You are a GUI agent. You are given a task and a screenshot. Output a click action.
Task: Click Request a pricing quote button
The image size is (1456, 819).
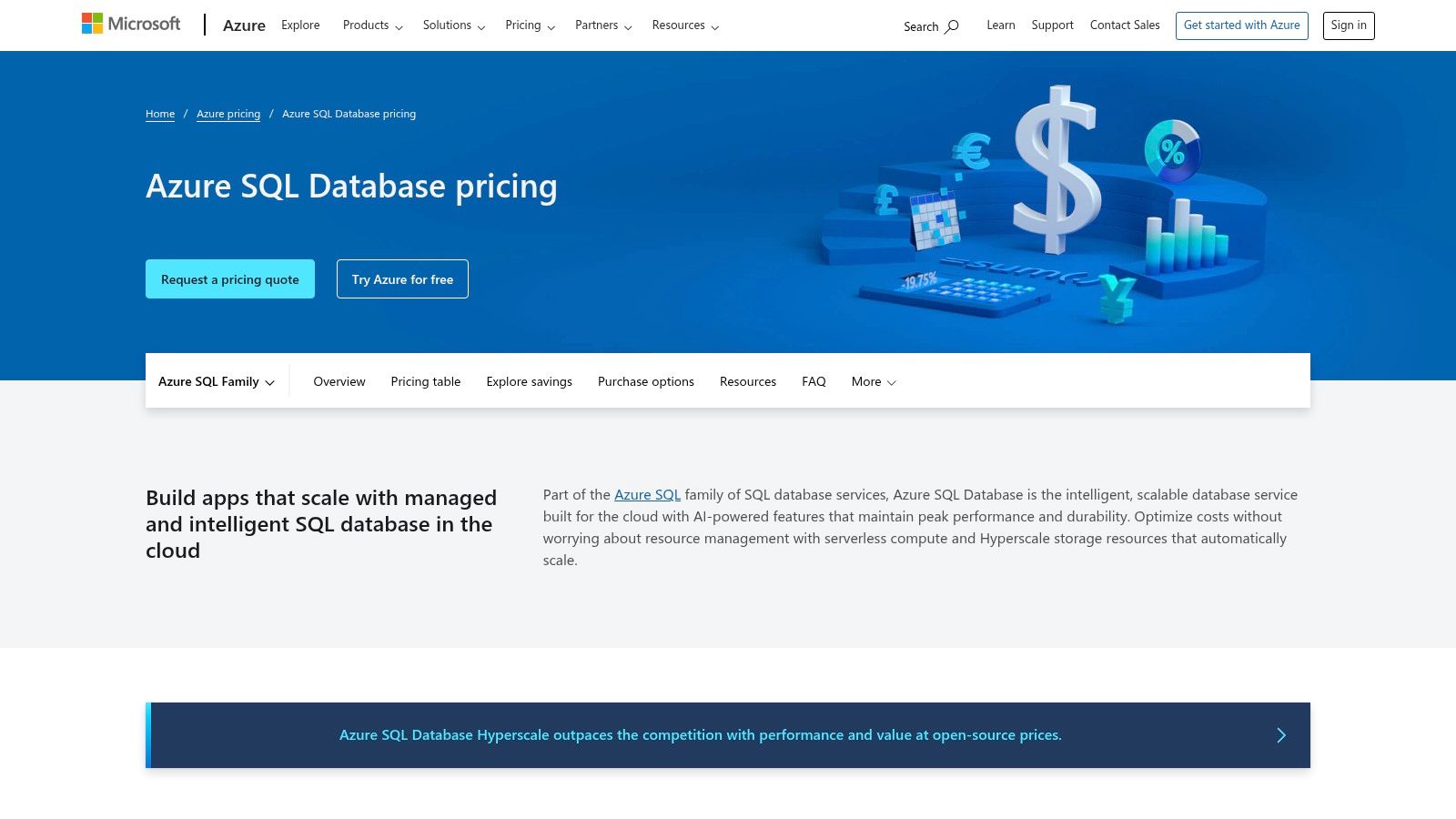pos(230,279)
